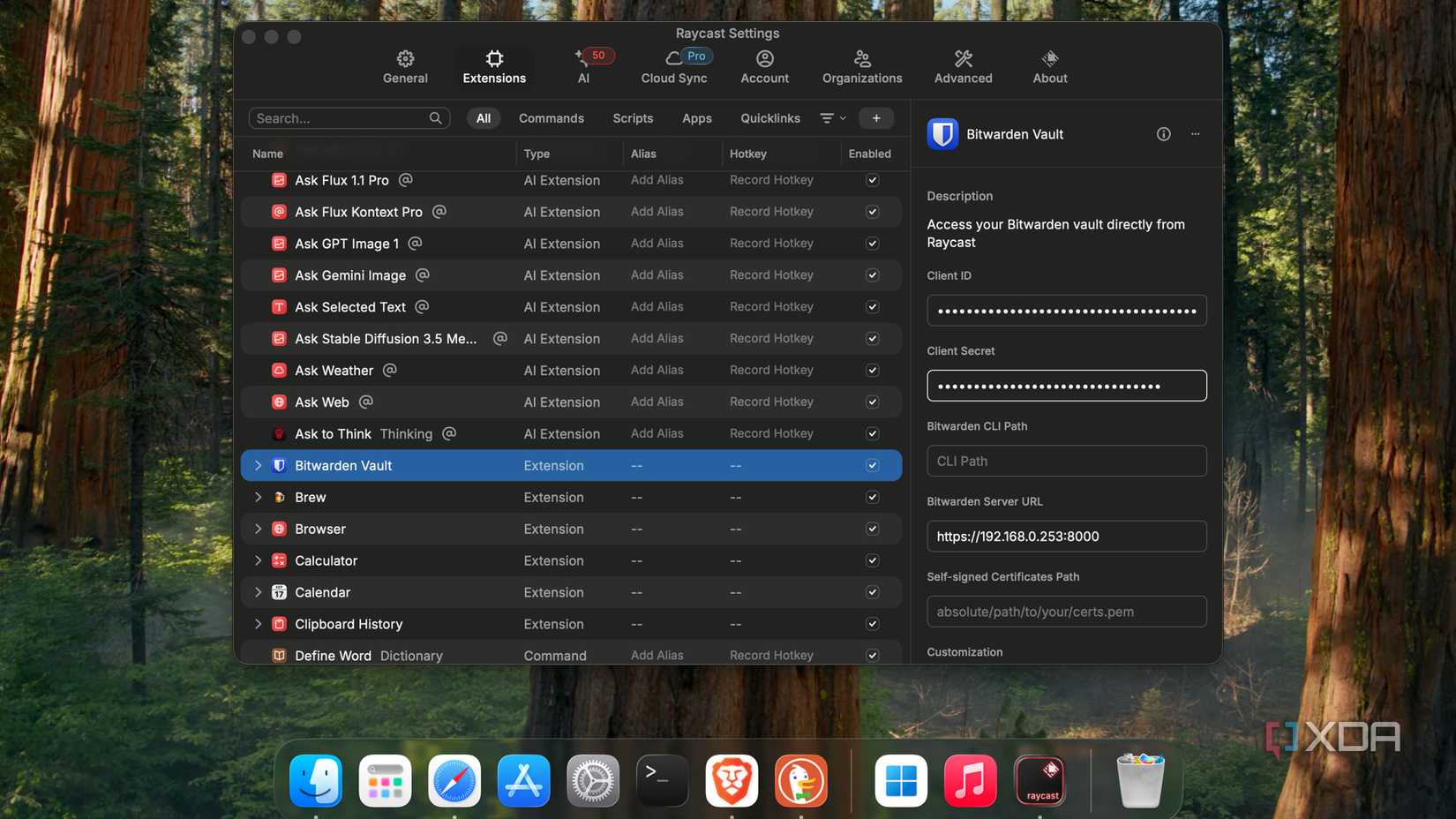
Task: Filter list by Apps
Action: (x=696, y=118)
